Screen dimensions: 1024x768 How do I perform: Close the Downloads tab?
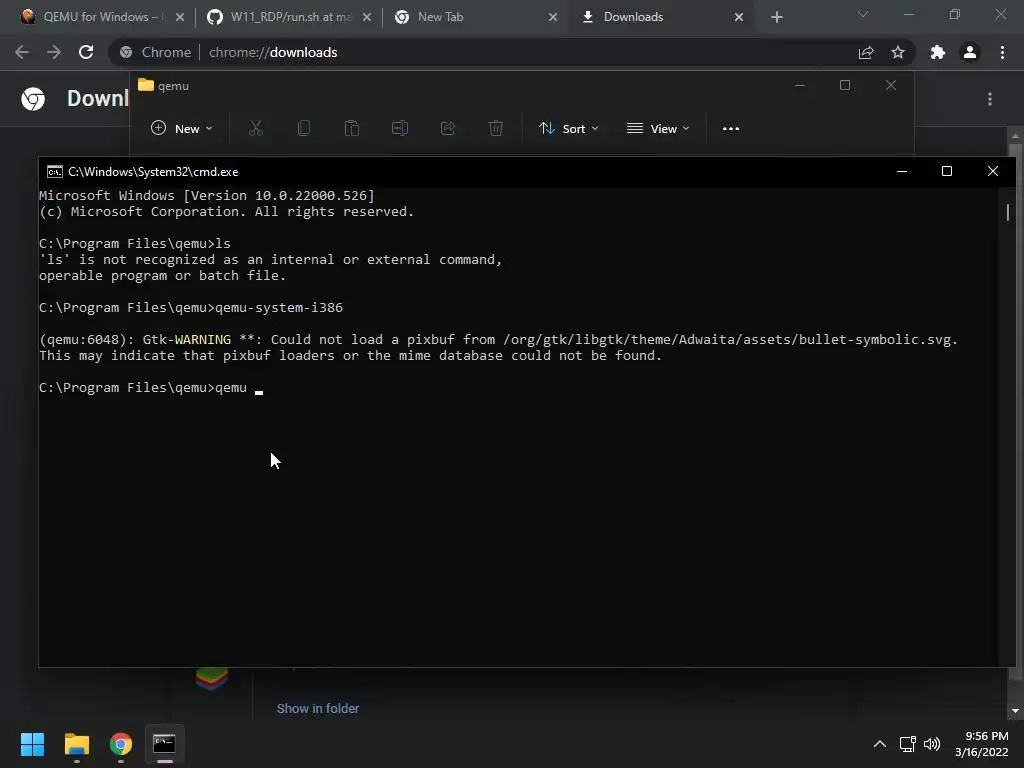739,17
